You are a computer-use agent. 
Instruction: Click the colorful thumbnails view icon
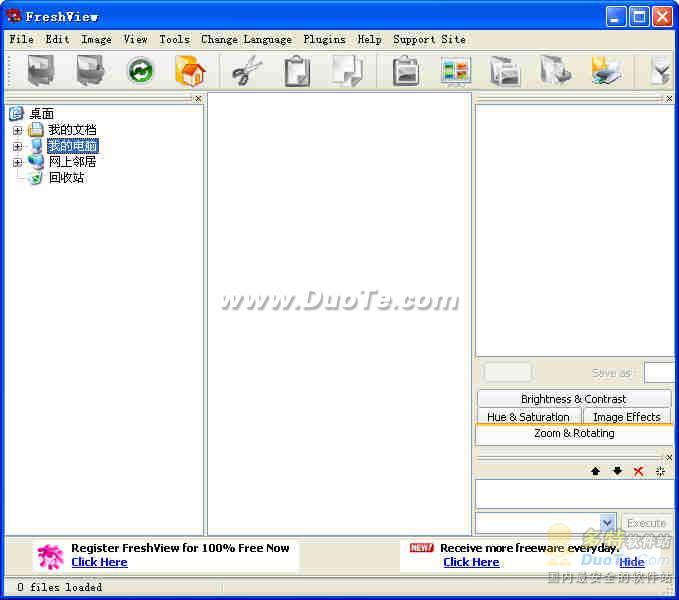(x=456, y=71)
